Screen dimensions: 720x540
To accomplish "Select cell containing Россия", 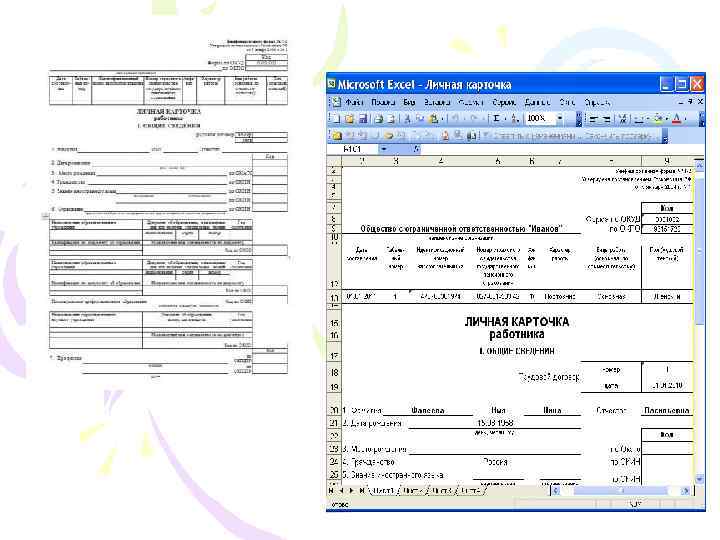I will [495, 462].
